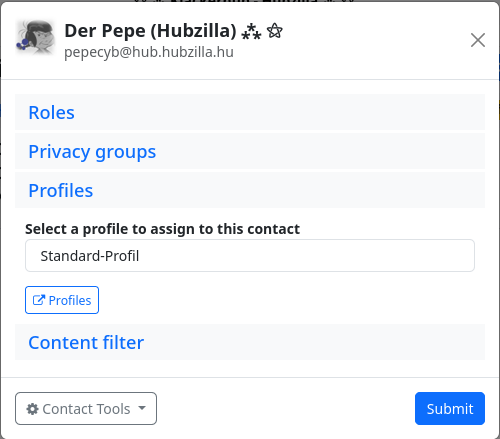Click the gear icon in Contact Tools
500x439 pixels.
32,409
